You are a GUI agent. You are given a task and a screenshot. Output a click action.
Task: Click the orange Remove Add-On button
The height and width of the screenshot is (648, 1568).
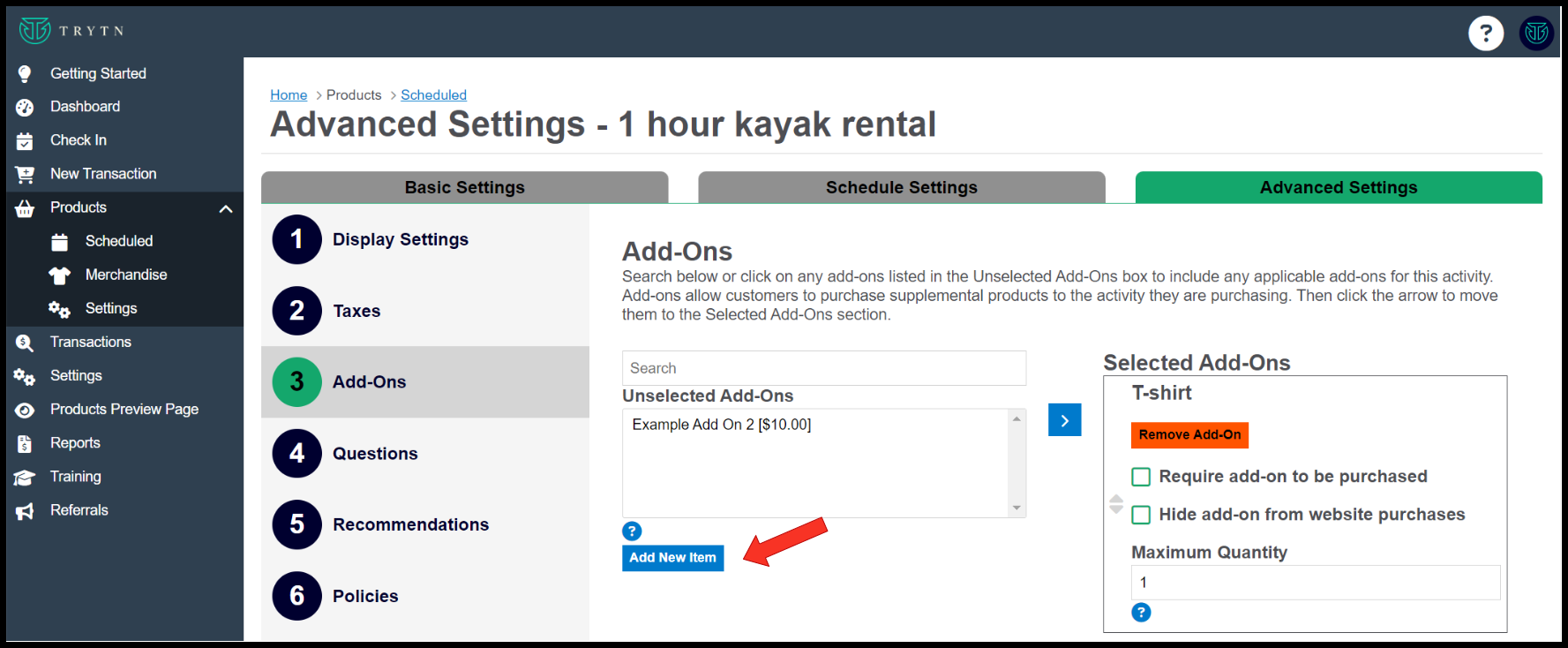coord(1189,434)
